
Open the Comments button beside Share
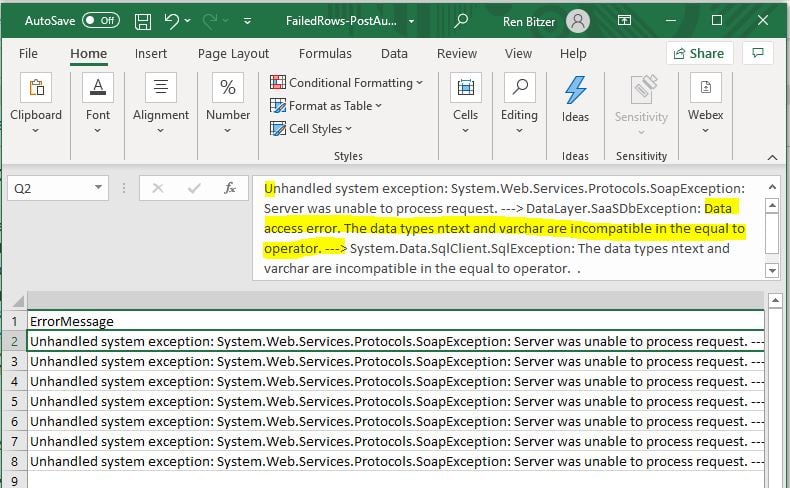tap(757, 54)
